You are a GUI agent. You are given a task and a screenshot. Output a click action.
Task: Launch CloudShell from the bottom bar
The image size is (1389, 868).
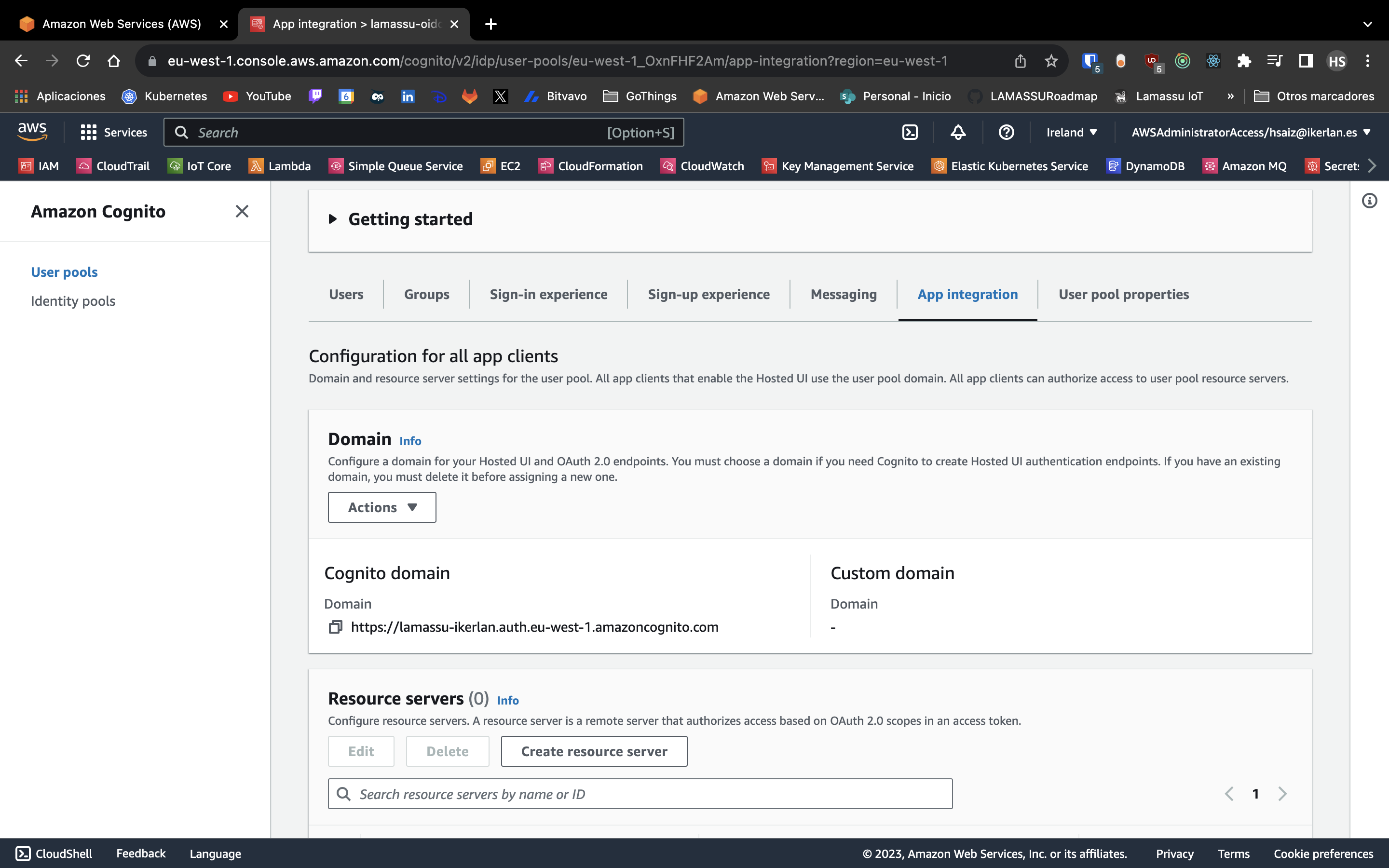53,854
